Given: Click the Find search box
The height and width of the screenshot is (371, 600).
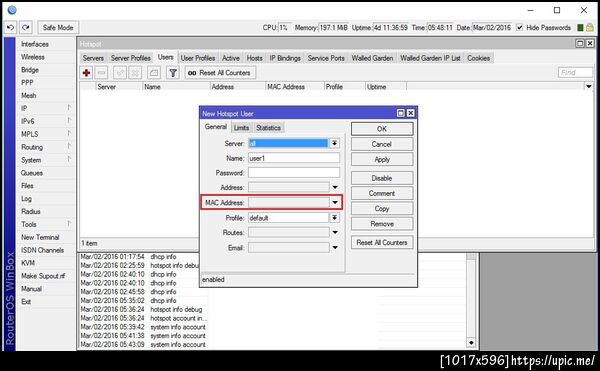Looking at the screenshot, I should [x=575, y=72].
